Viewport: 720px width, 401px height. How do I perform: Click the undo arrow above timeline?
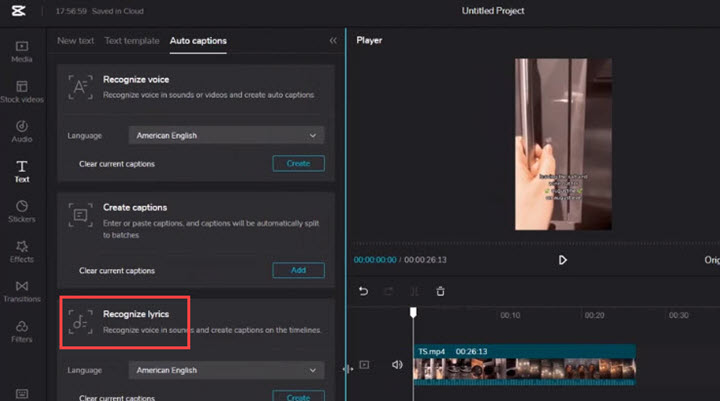pos(363,291)
